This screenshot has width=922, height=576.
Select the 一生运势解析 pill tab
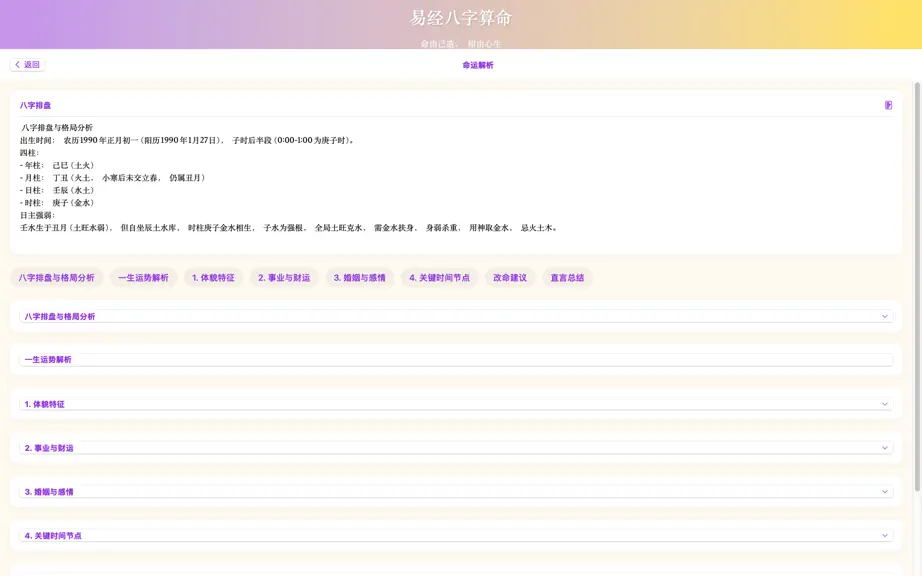pyautogui.click(x=143, y=277)
